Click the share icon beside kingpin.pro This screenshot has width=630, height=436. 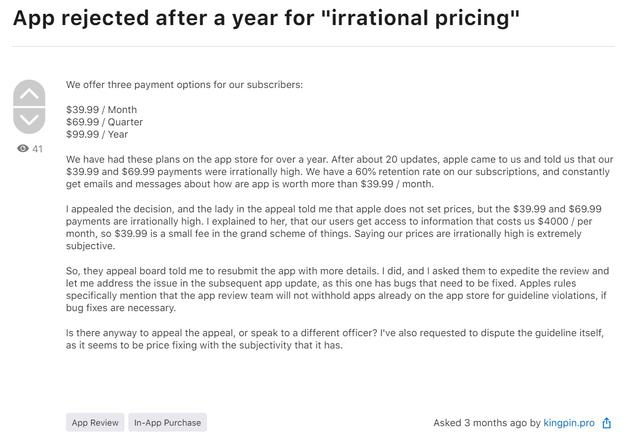pyautogui.click(x=607, y=423)
